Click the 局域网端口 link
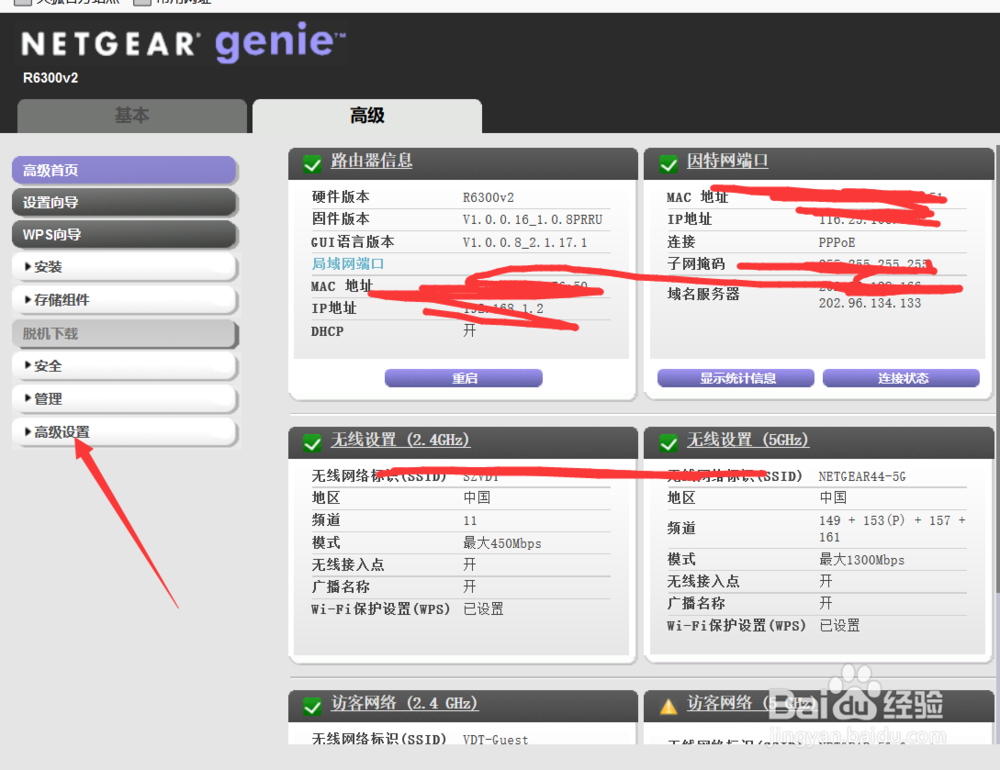 click(x=348, y=263)
